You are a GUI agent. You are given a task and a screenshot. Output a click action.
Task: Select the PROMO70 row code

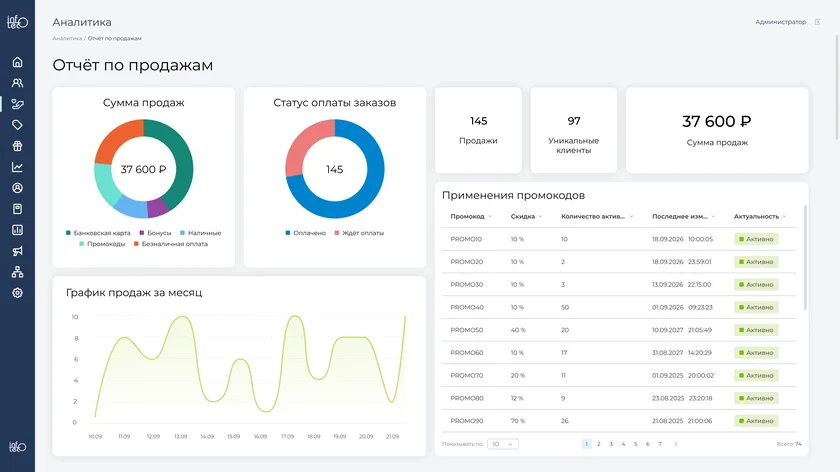(467, 376)
